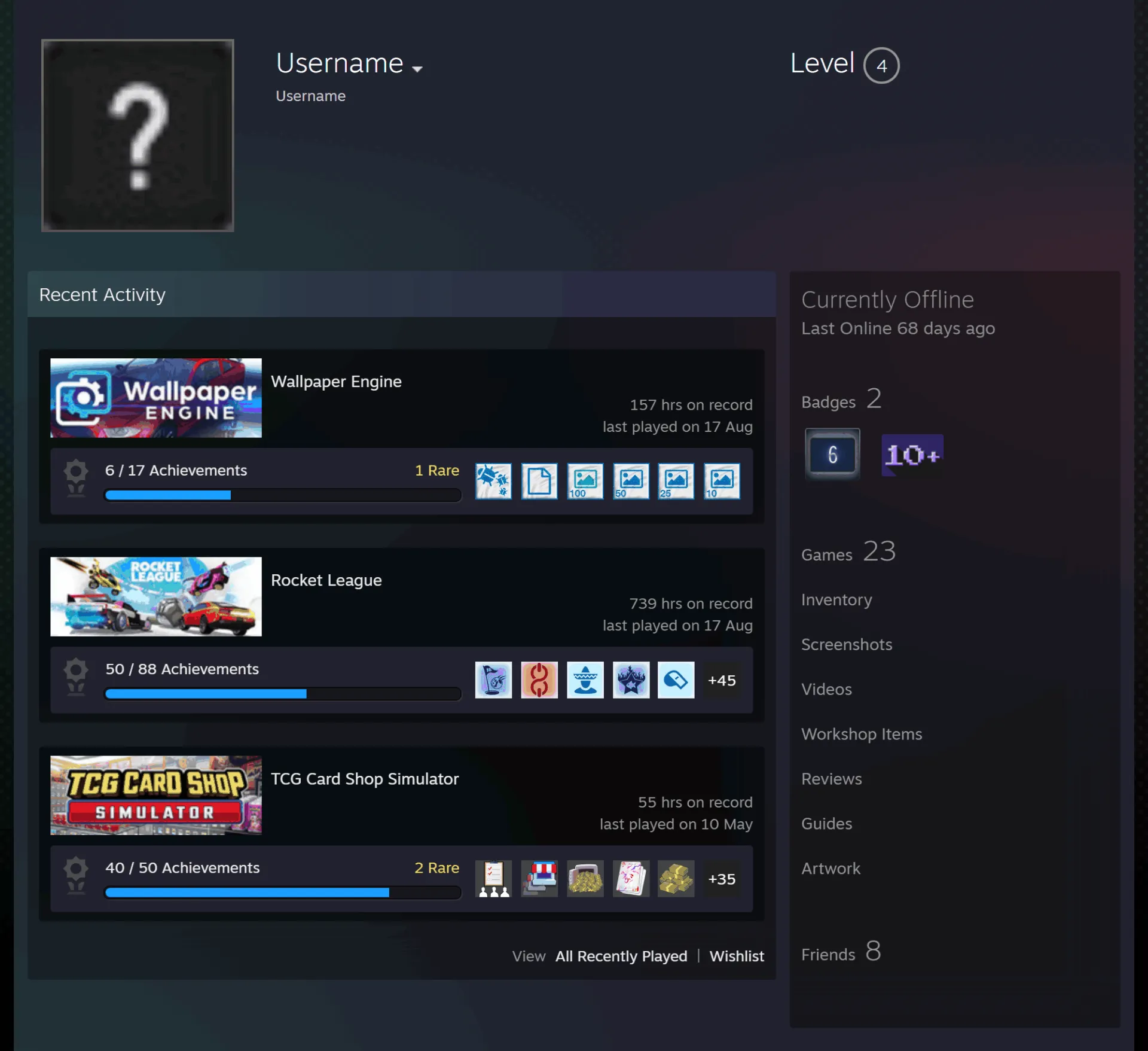Screen dimensions: 1148x1051
Task: Open the All Recently Played link
Action: pos(621,956)
